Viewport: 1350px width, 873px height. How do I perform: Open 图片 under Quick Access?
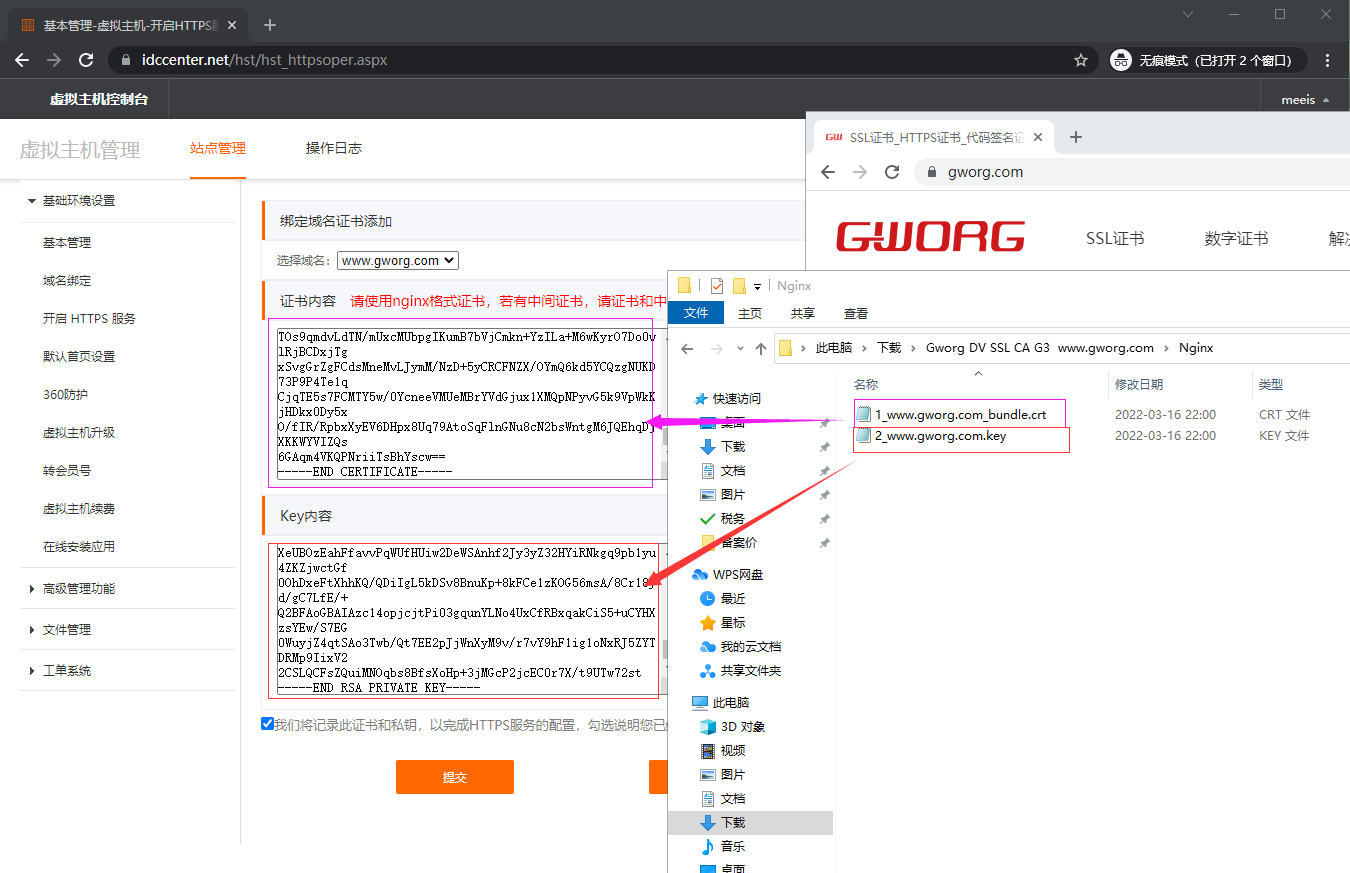(x=732, y=494)
